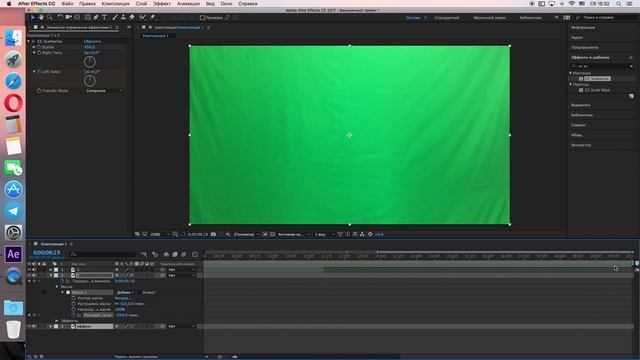
Task: Open the active camera view dropdown
Action: tap(294, 234)
